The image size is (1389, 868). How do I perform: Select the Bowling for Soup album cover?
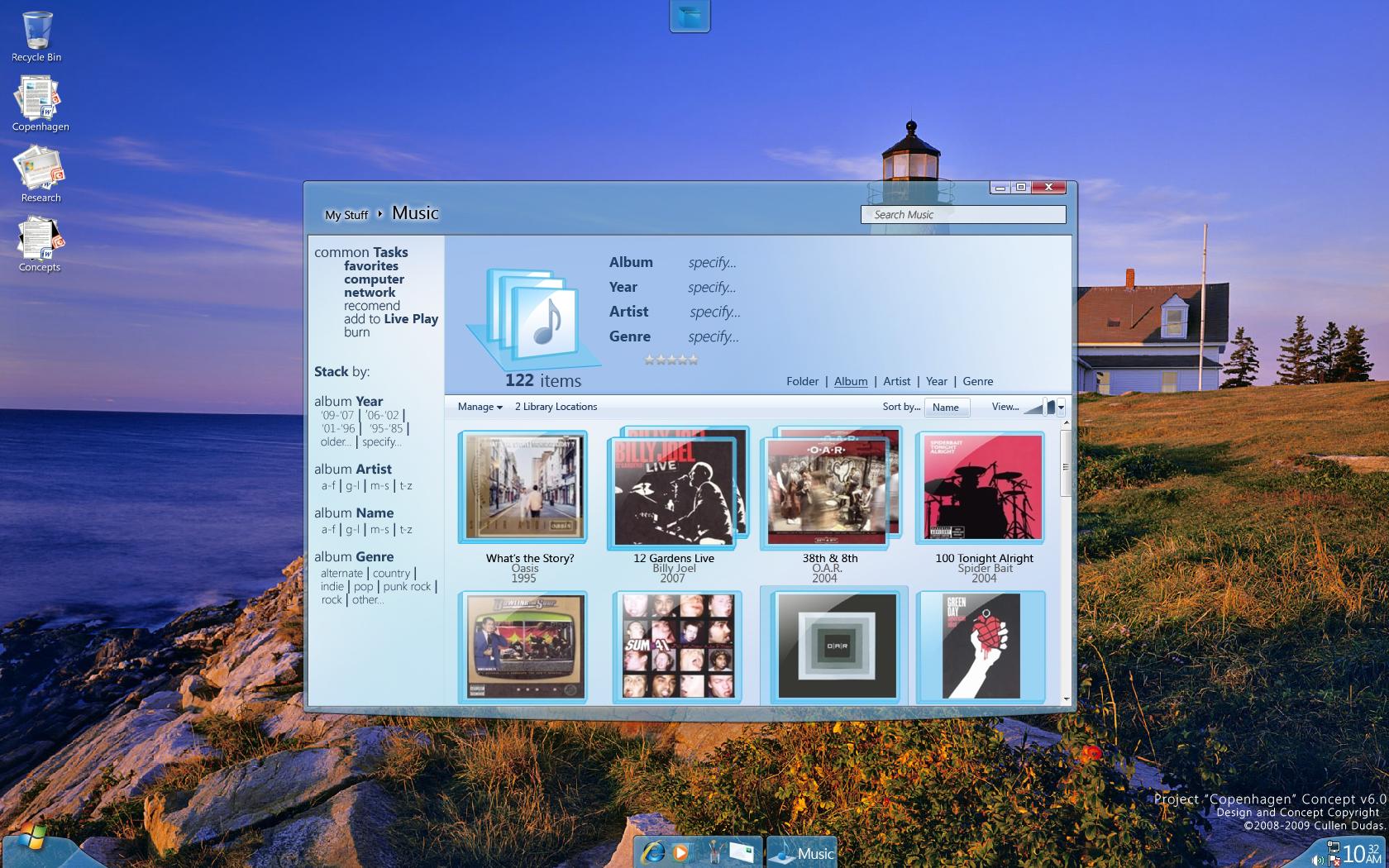(x=523, y=647)
